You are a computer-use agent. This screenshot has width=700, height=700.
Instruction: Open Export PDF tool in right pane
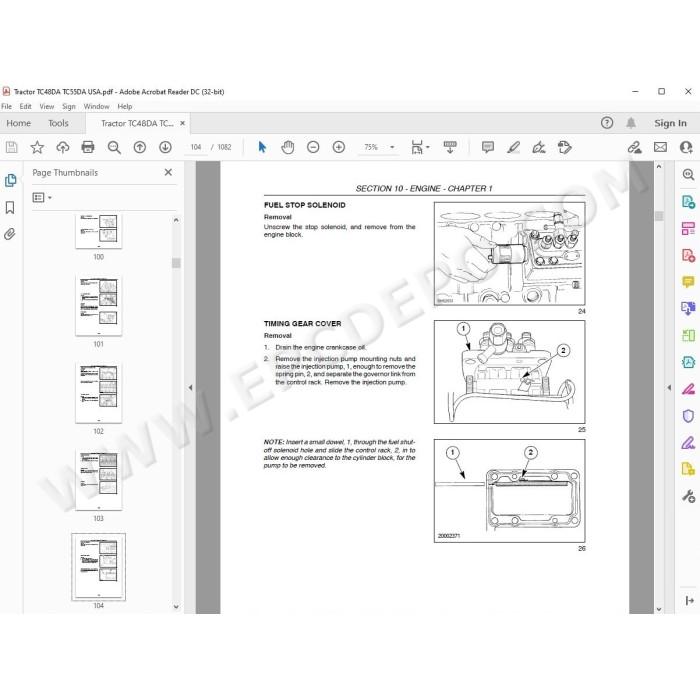point(688,202)
